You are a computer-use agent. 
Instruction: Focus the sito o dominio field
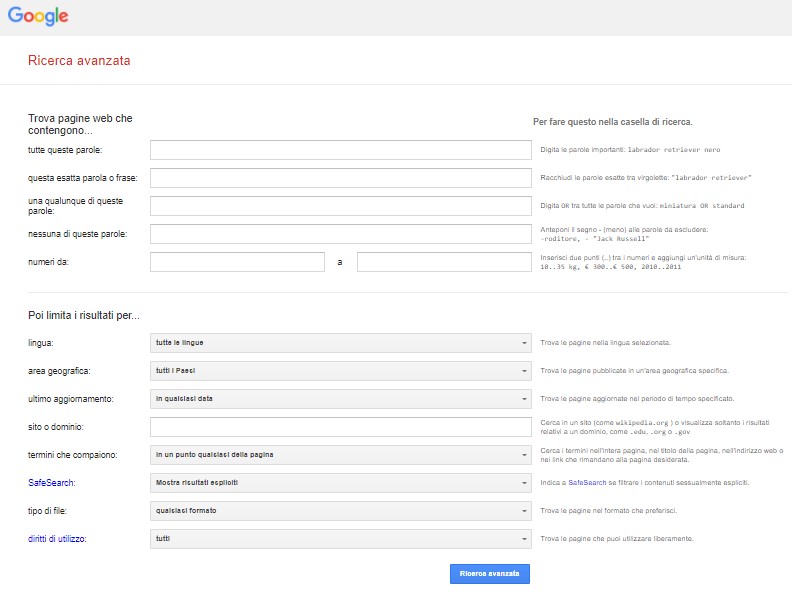pos(340,427)
